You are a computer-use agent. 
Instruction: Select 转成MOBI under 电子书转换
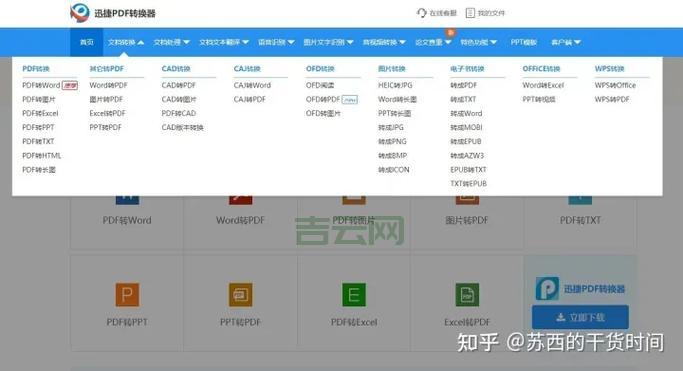[x=466, y=127]
